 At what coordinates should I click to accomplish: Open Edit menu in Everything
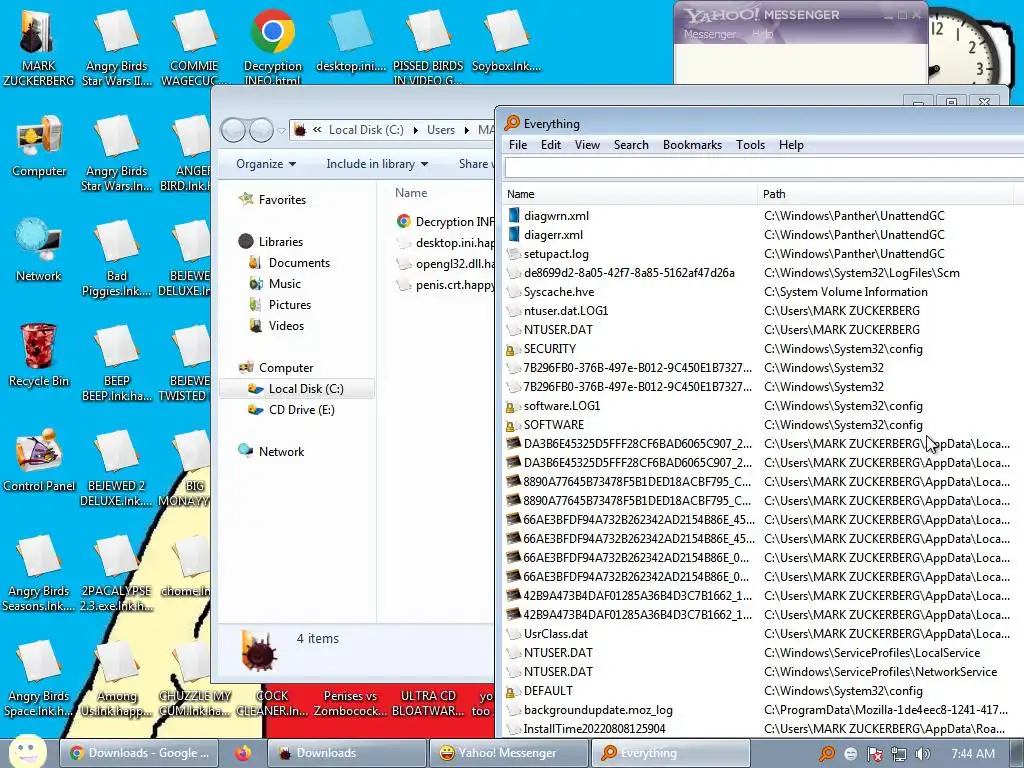[x=551, y=145]
